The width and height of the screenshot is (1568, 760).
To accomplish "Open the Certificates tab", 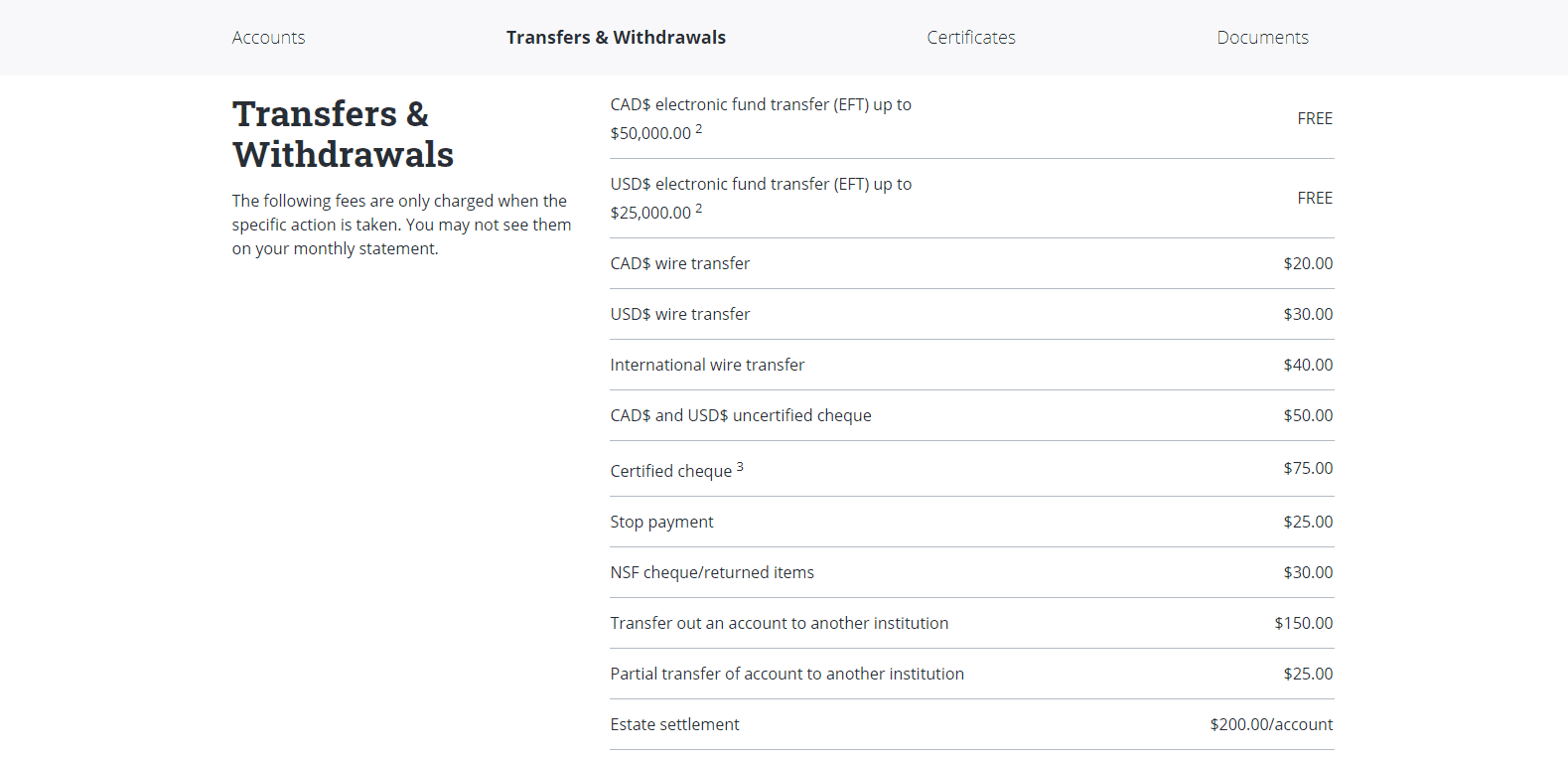I will point(970,37).
